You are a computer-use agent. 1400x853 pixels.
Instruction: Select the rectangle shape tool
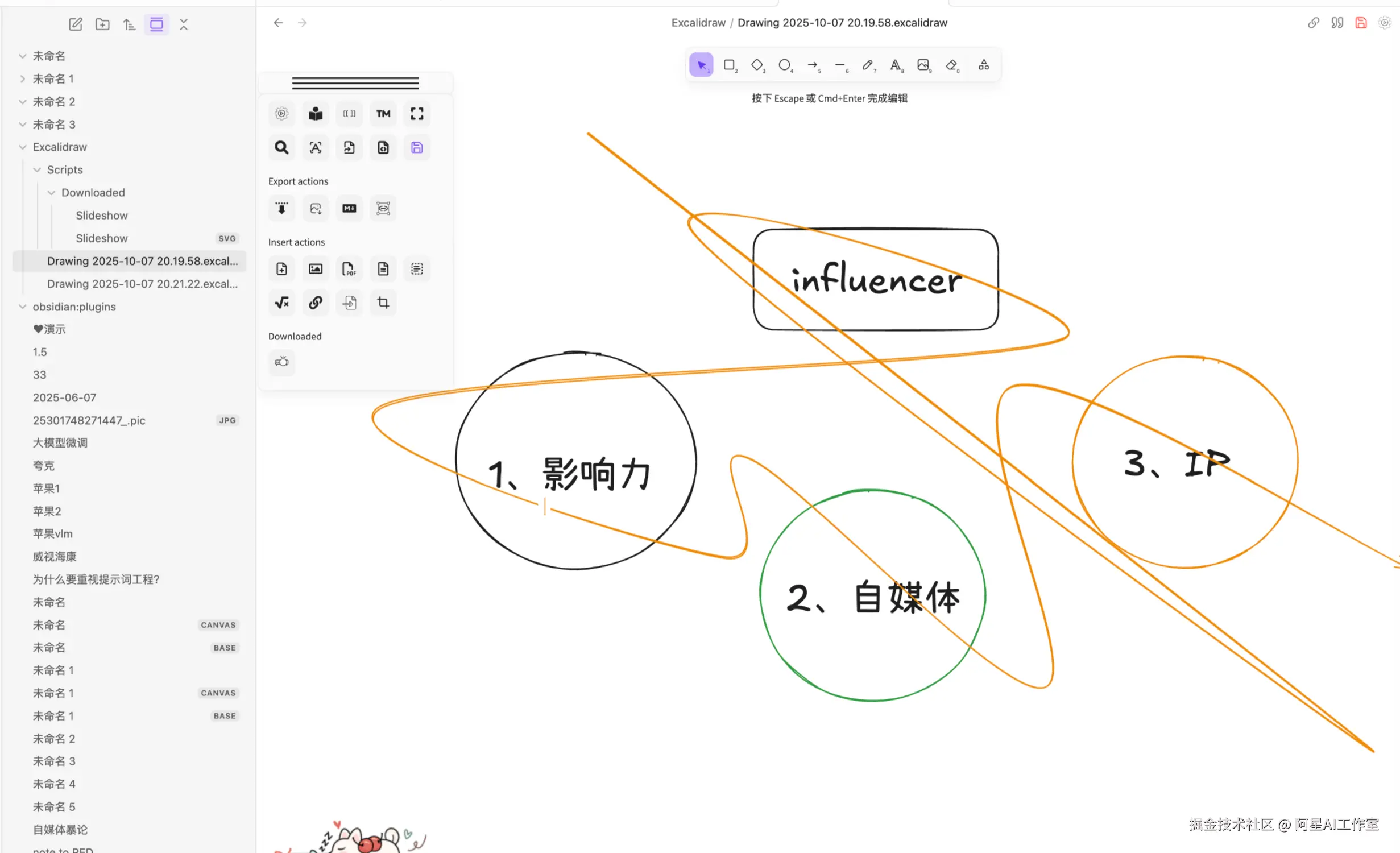[729, 65]
